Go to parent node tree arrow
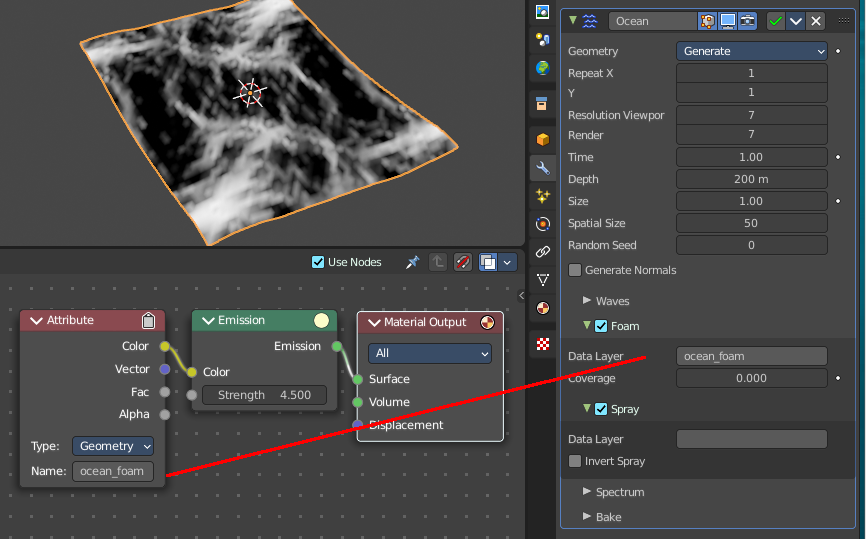Viewport: 866px width, 539px height. tap(437, 262)
